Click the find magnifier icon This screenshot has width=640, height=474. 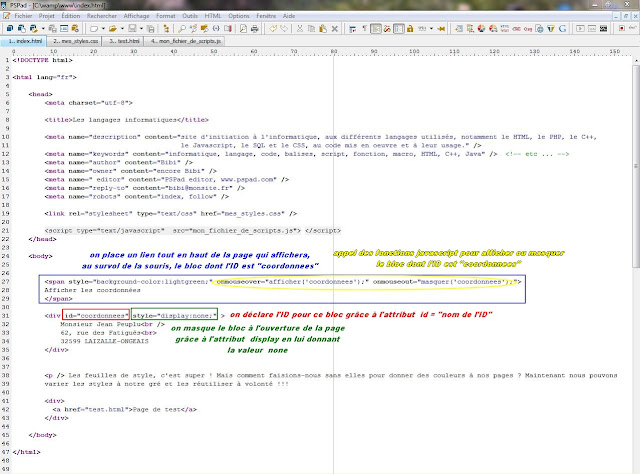coord(182,29)
